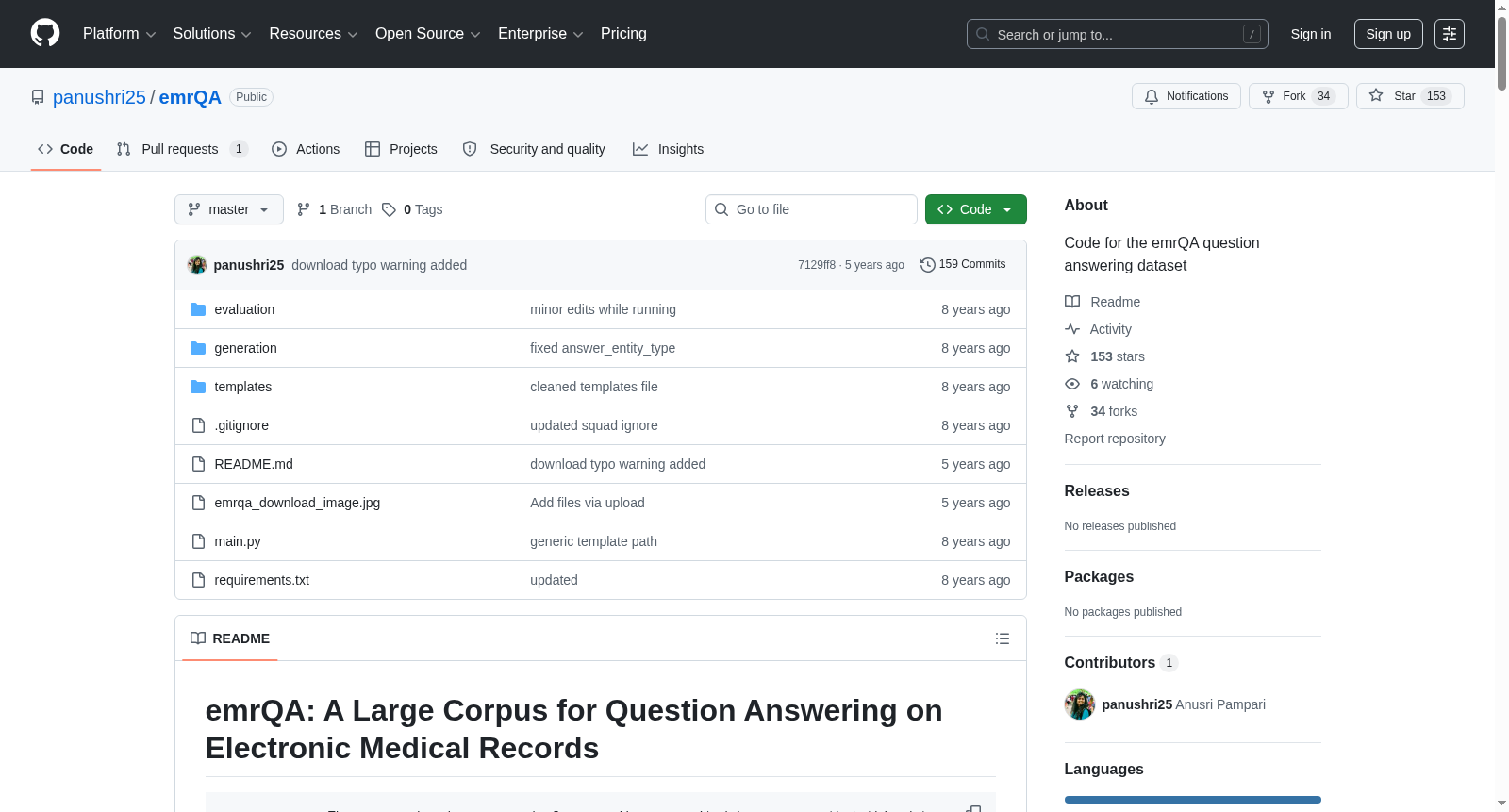Open the Security and quality tab
This screenshot has width=1509, height=812.
(x=534, y=149)
